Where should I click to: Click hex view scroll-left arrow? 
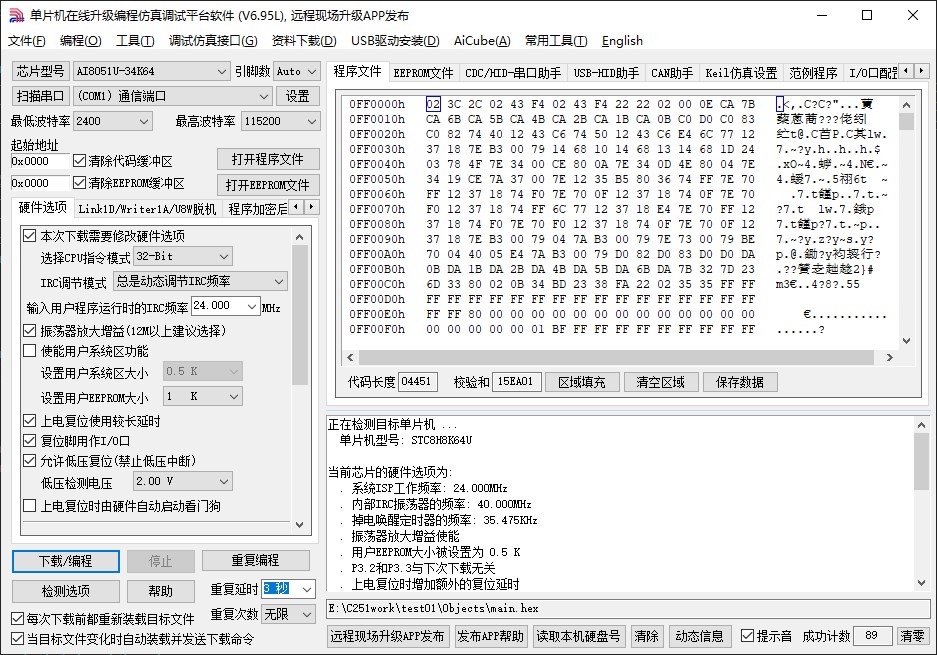click(x=351, y=357)
